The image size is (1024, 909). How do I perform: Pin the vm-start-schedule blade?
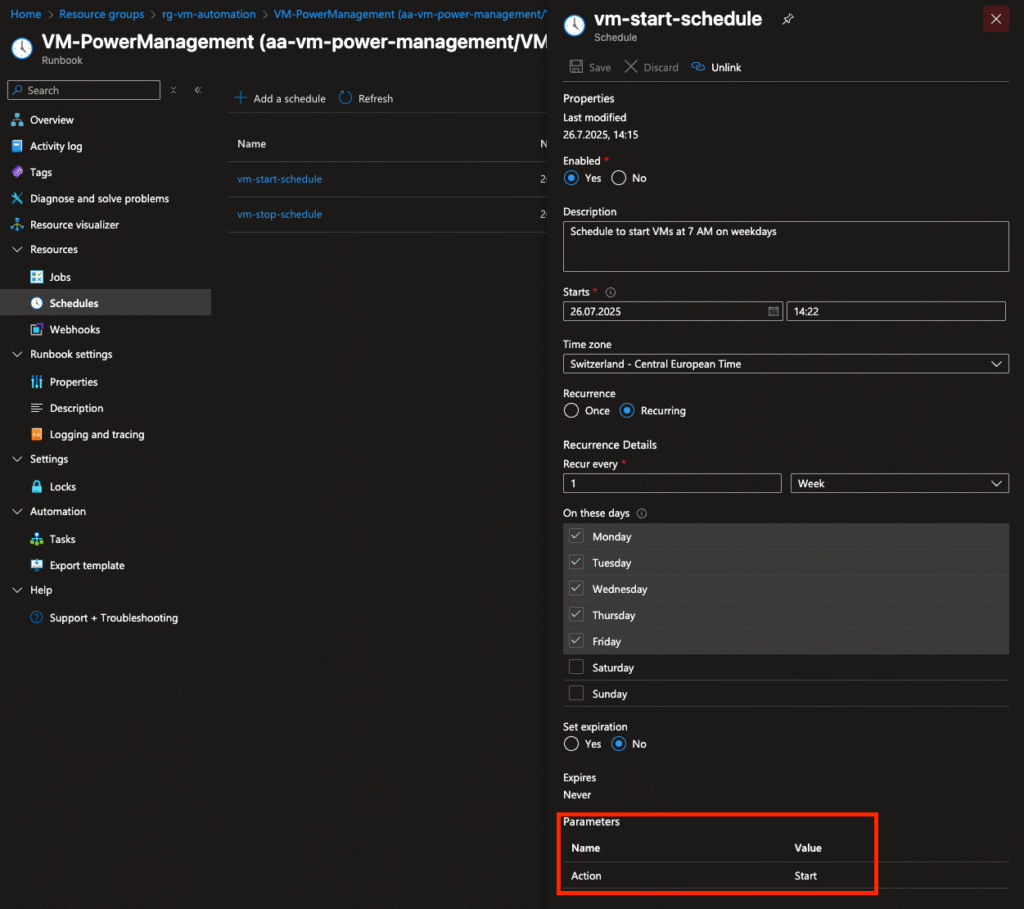(x=788, y=20)
